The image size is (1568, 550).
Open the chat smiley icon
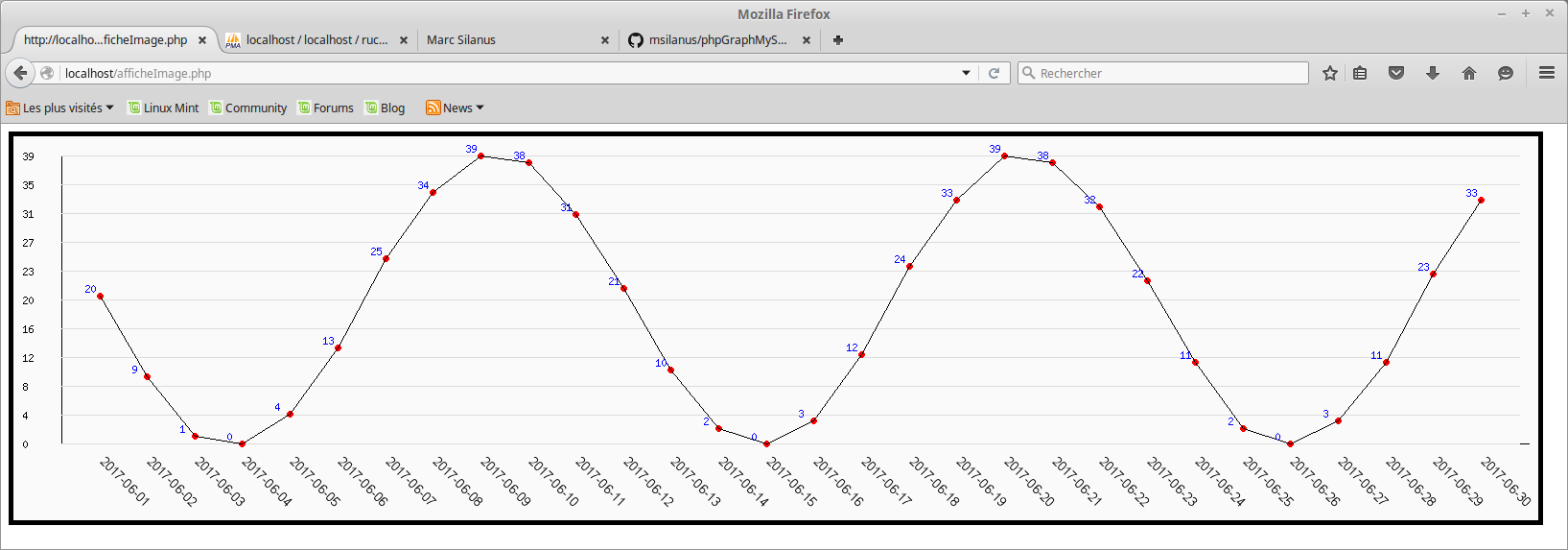[x=1505, y=73]
